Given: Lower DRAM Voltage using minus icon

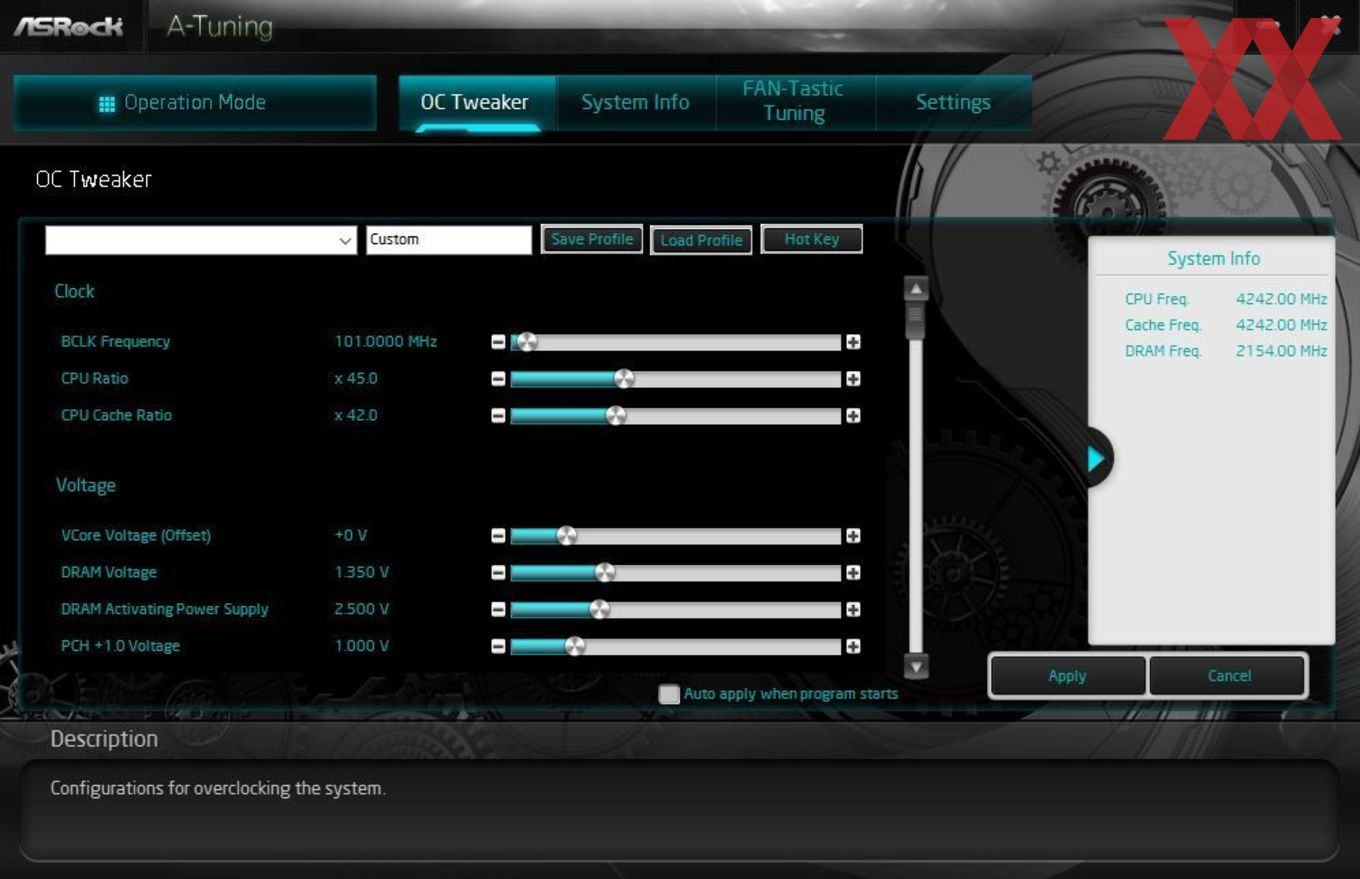Looking at the screenshot, I should [x=498, y=573].
